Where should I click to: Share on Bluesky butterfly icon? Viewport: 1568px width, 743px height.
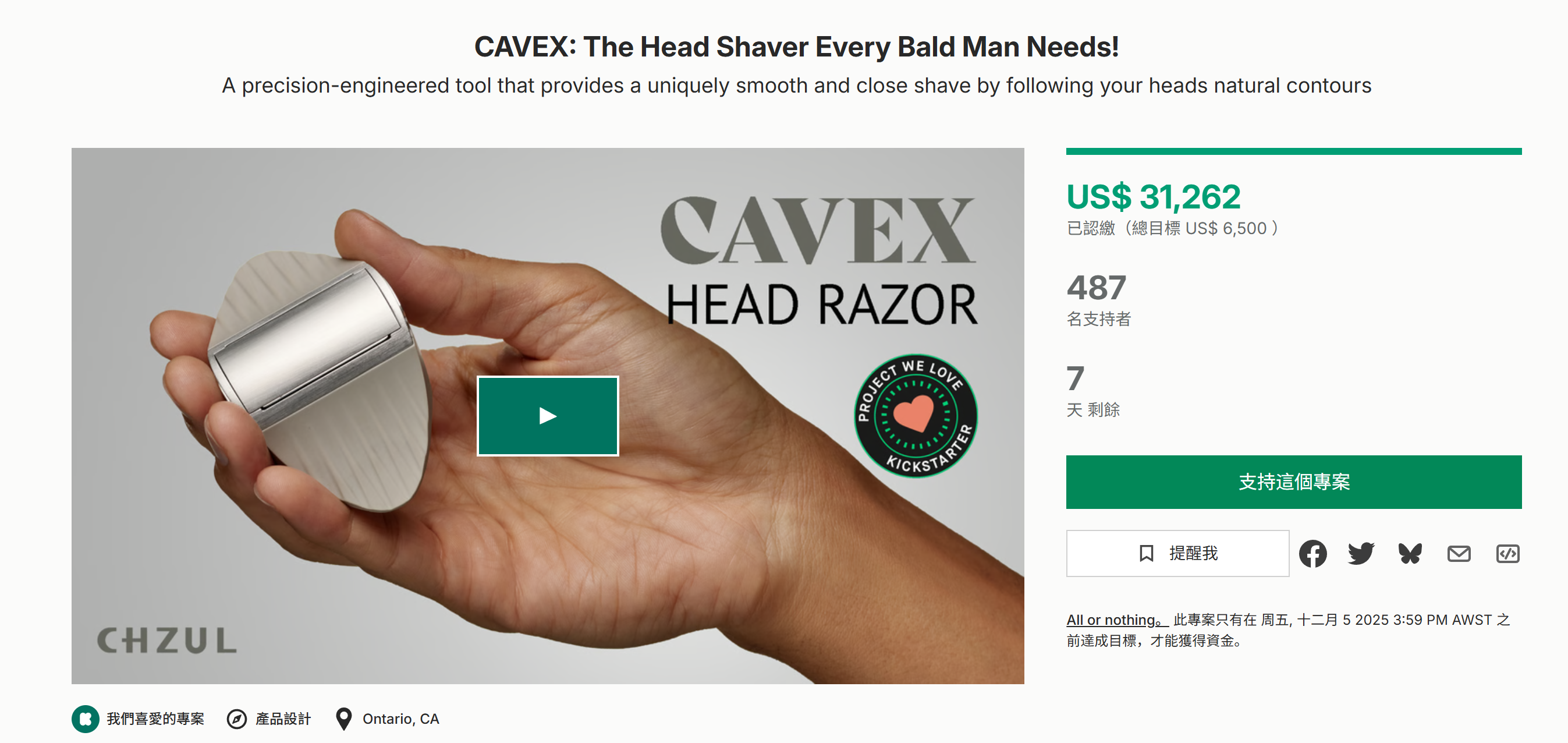click(1410, 554)
